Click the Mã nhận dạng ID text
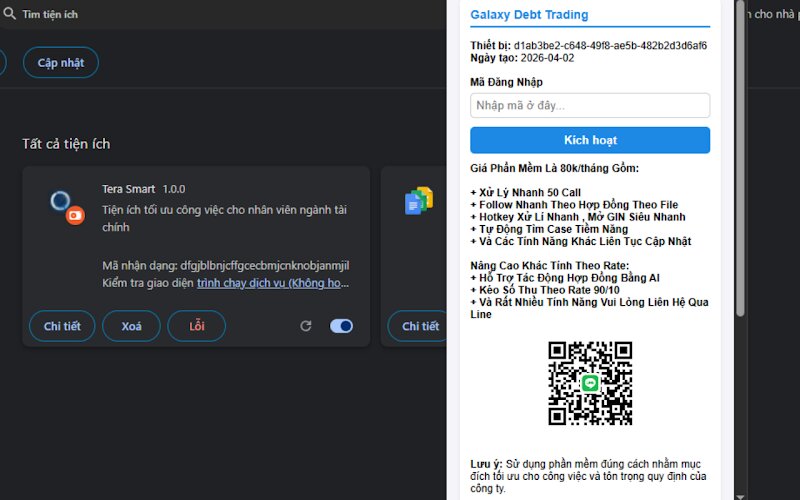The width and height of the screenshot is (800, 500). click(x=226, y=266)
